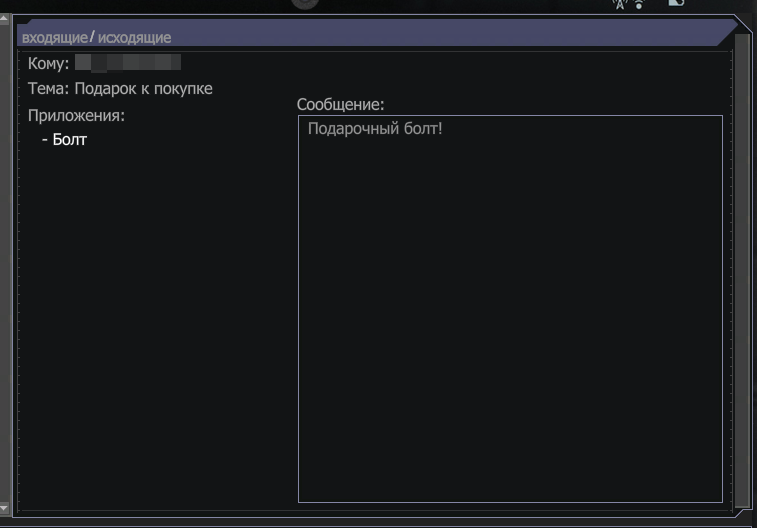
Task: Switch to the исходящие tab
Action: pos(134,38)
